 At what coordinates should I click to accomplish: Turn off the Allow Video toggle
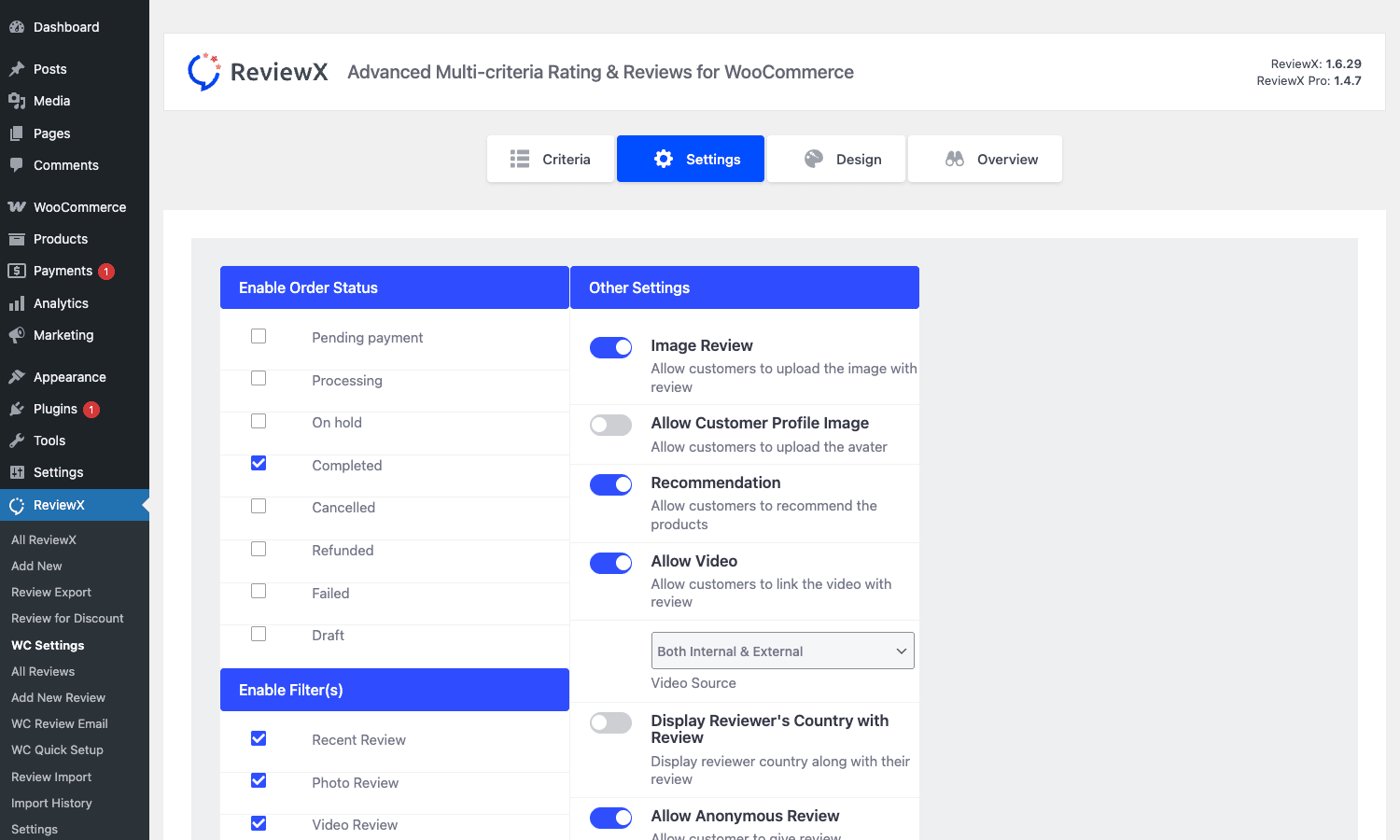point(611,563)
